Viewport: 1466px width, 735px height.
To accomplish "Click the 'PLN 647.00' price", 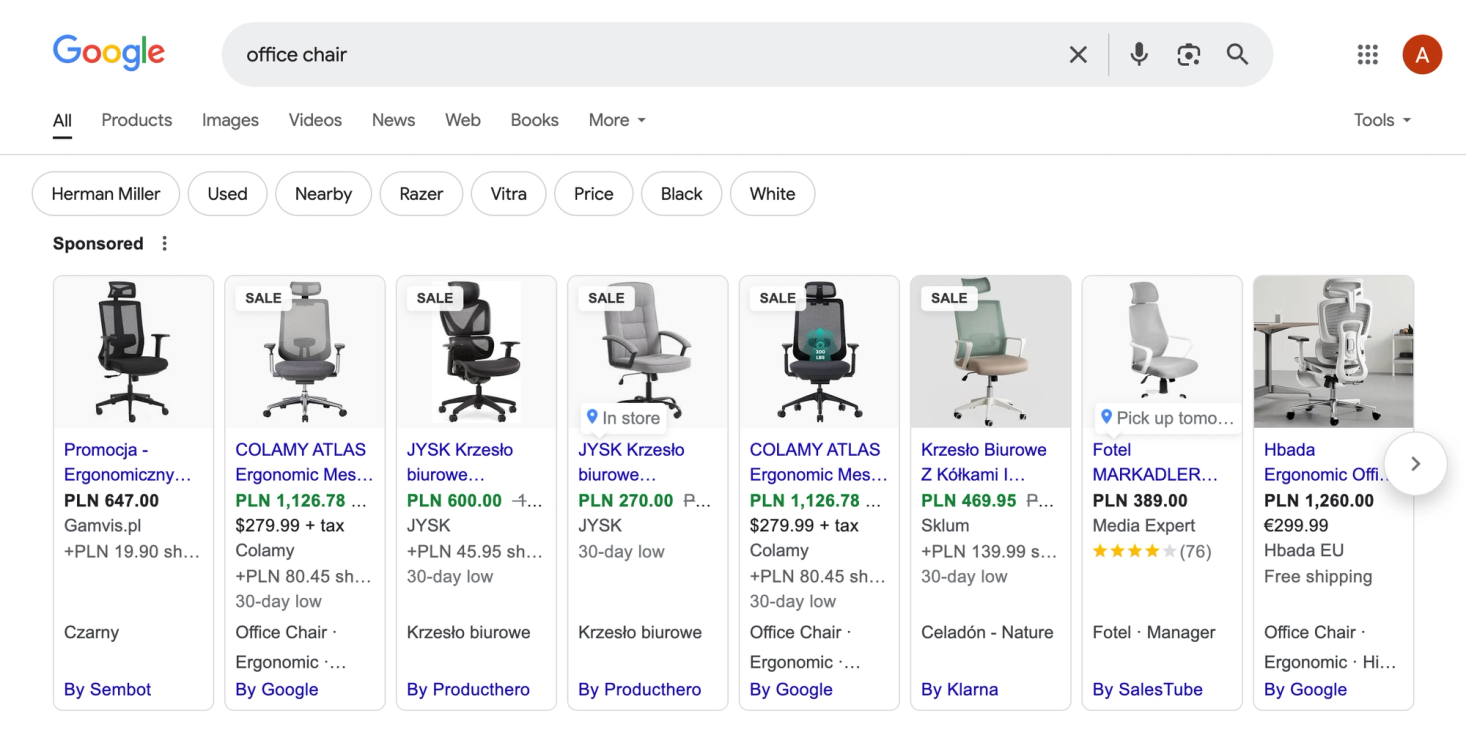I will coord(112,501).
